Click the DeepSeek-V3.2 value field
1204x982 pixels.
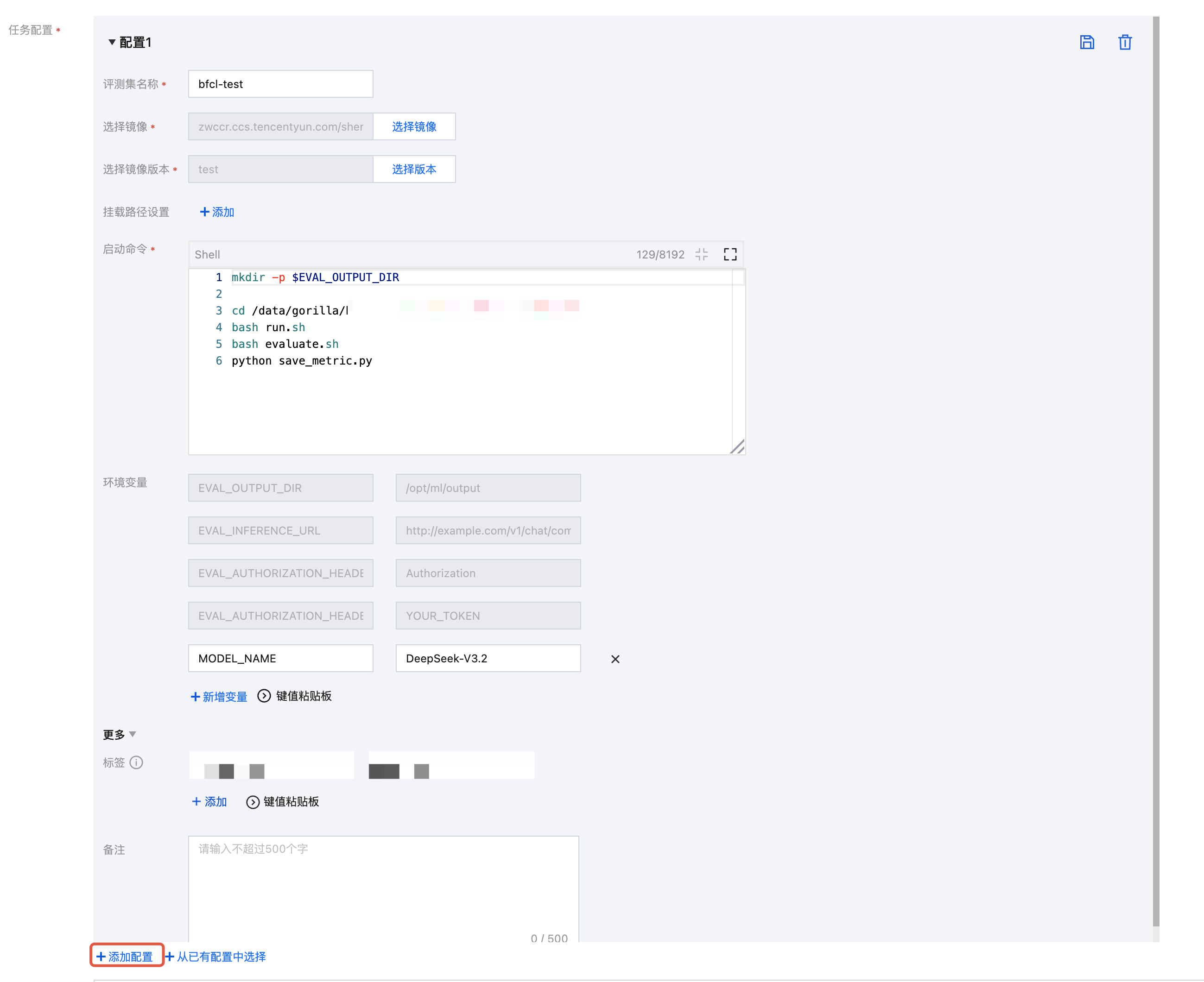pos(488,658)
